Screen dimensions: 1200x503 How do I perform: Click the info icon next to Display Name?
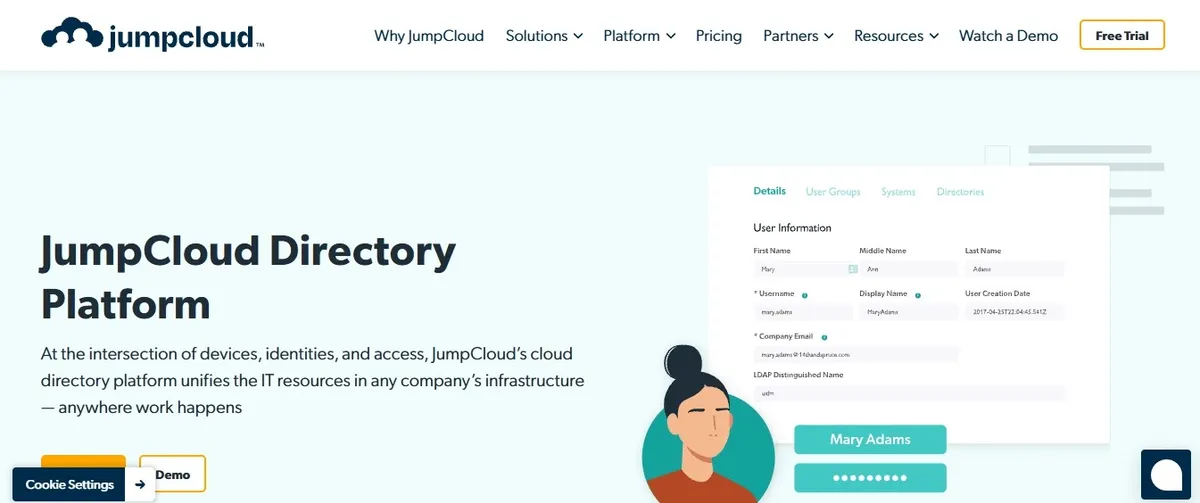click(x=917, y=295)
